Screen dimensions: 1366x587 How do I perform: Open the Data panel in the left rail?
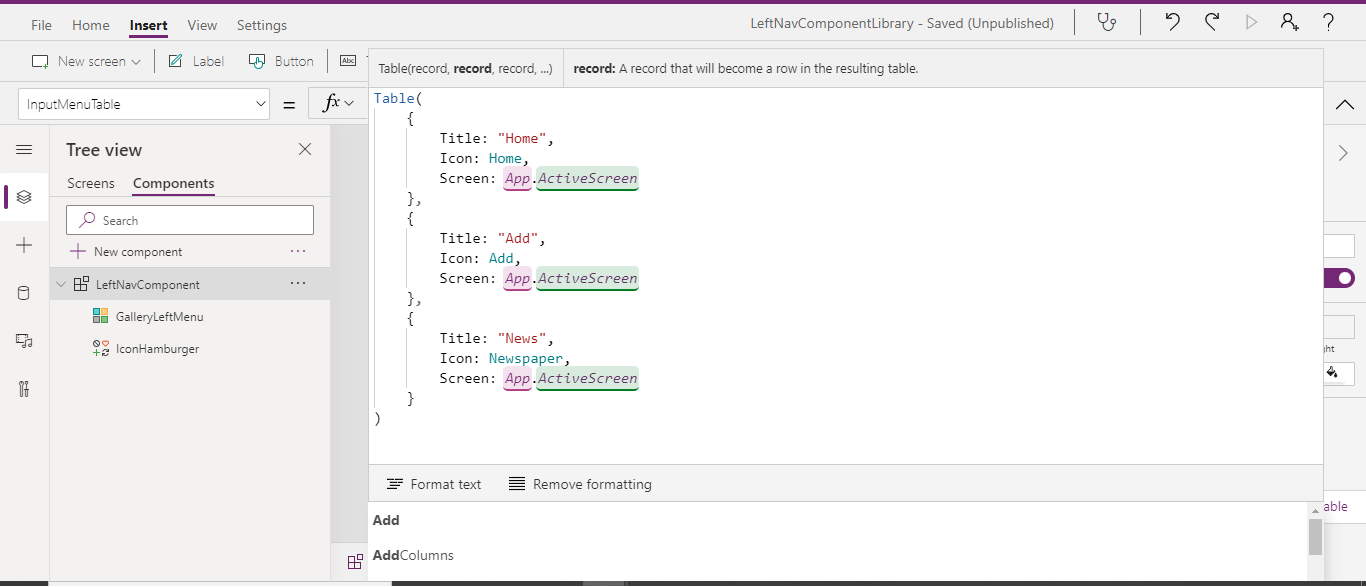(x=24, y=292)
